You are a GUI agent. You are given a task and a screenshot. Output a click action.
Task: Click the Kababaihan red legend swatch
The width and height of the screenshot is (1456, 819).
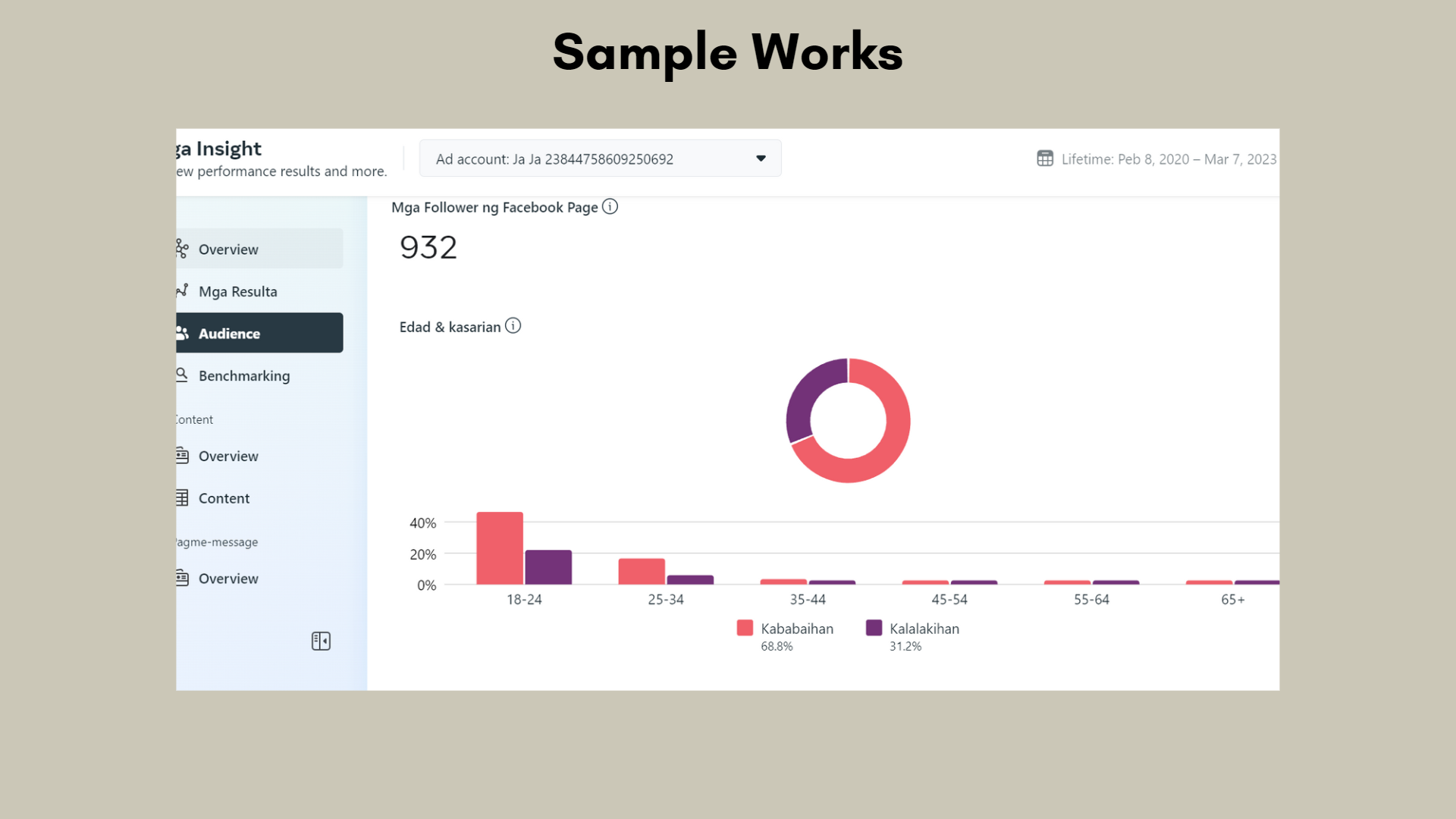tap(745, 628)
